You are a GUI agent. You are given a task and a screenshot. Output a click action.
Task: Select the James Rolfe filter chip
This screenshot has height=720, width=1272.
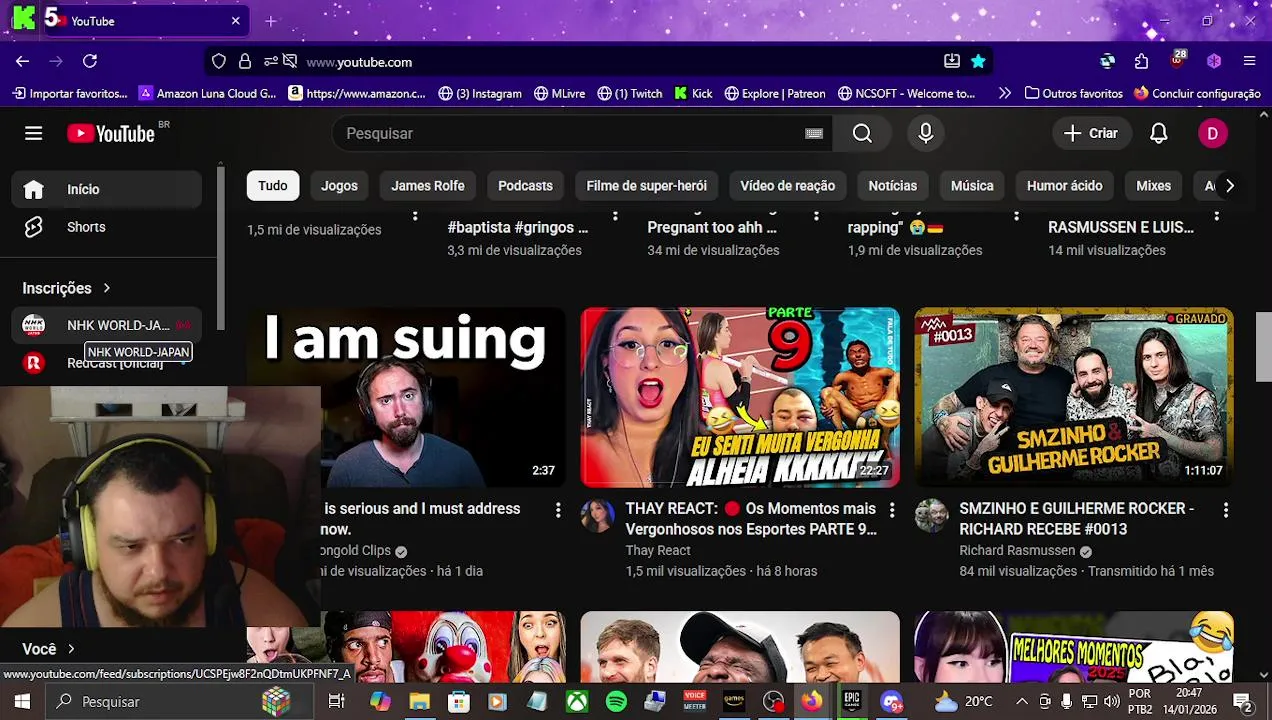[428, 186]
